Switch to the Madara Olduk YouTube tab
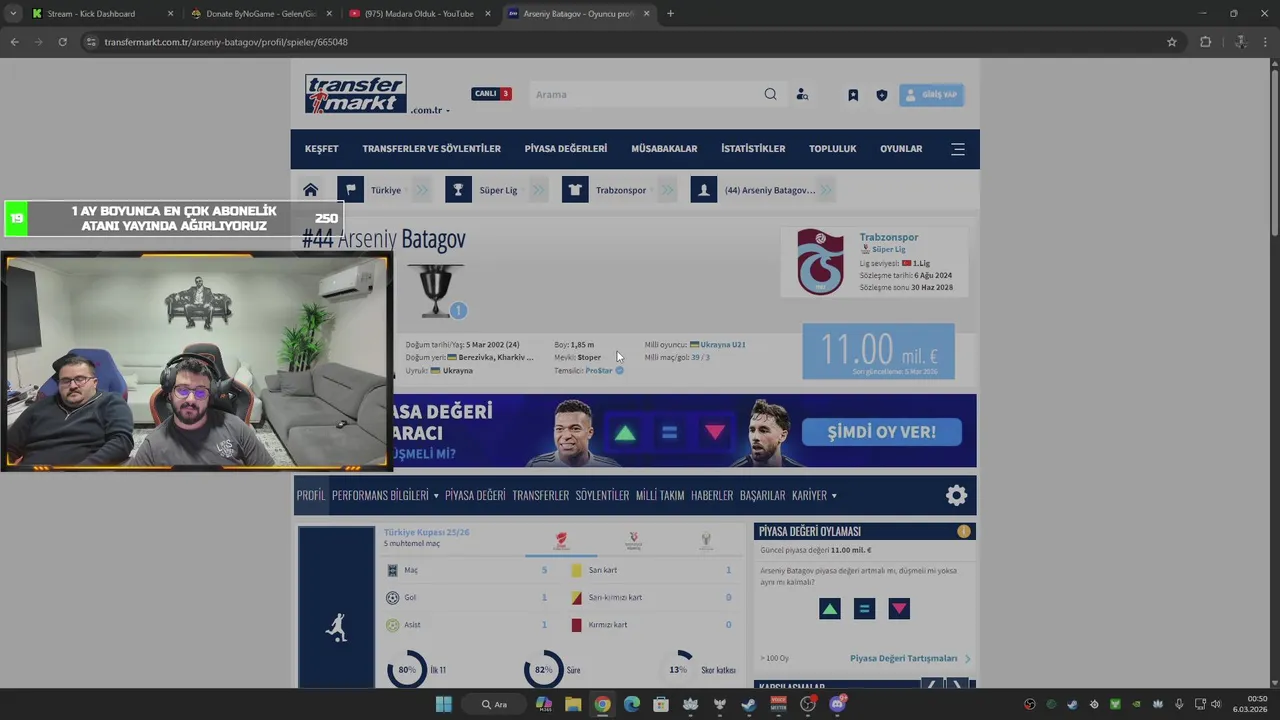Screen dimensions: 1280x720 tap(419, 14)
